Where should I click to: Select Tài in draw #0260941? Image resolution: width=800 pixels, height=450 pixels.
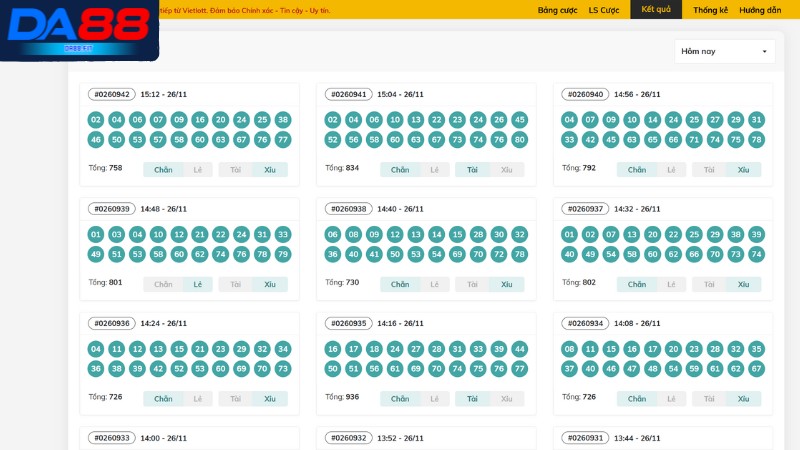[x=472, y=170]
